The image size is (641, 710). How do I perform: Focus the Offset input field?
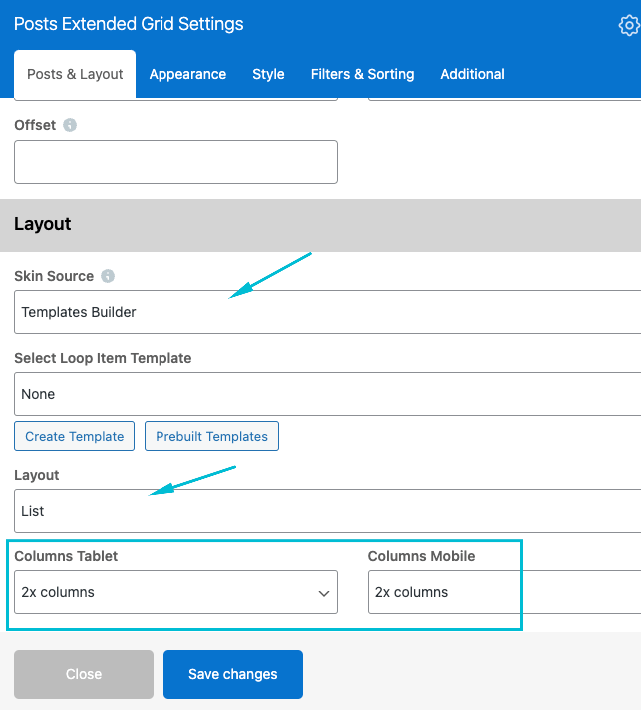click(176, 162)
